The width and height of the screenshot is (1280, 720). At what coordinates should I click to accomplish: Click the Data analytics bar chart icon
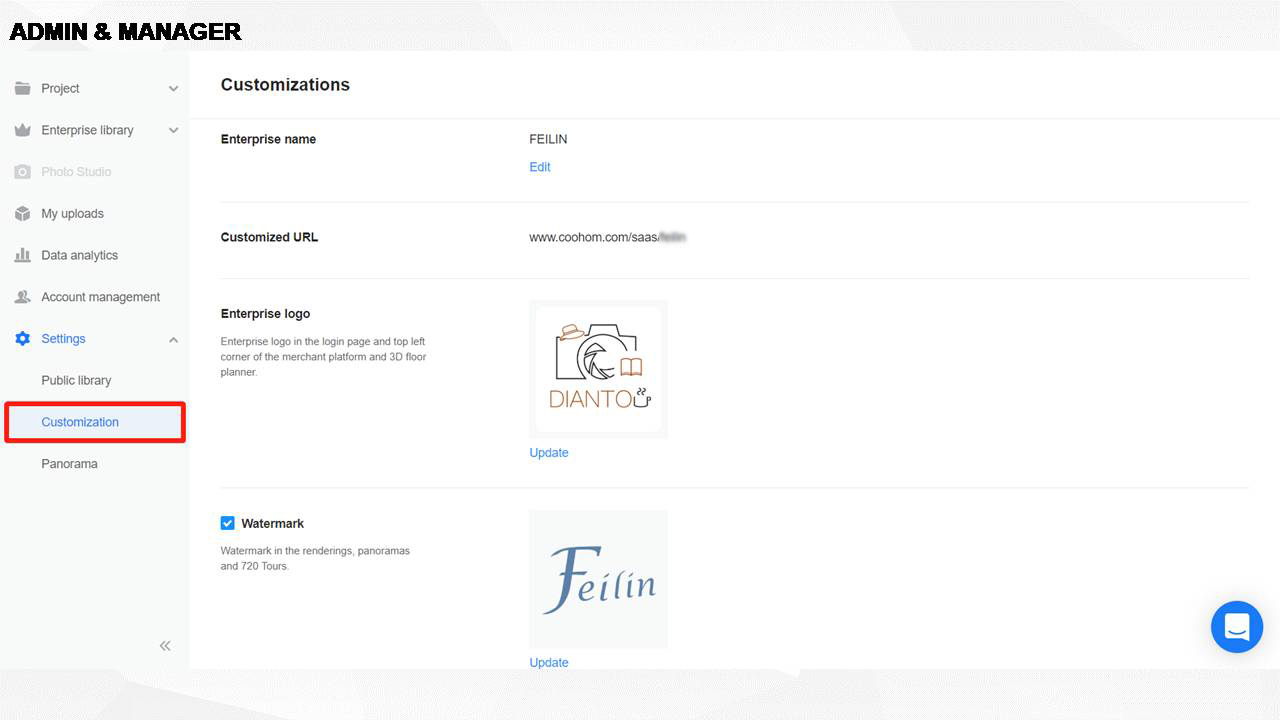[x=22, y=256]
